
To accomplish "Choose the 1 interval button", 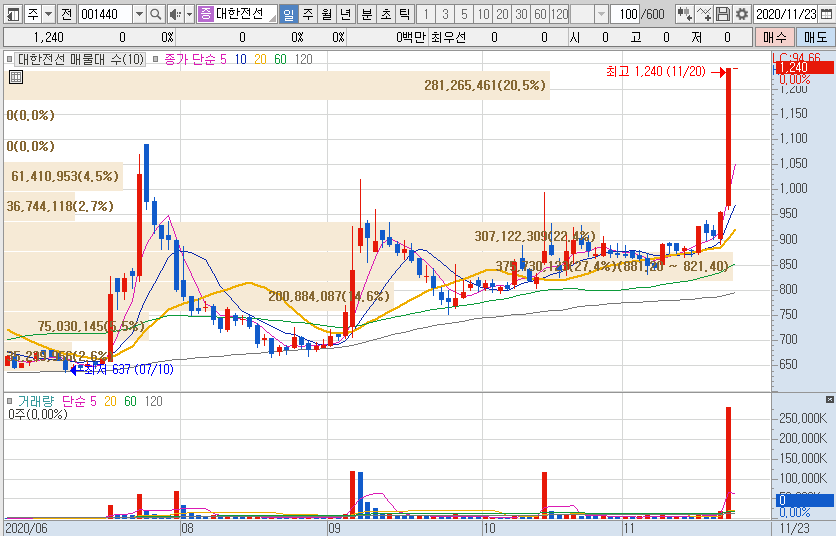I will tap(426, 14).
